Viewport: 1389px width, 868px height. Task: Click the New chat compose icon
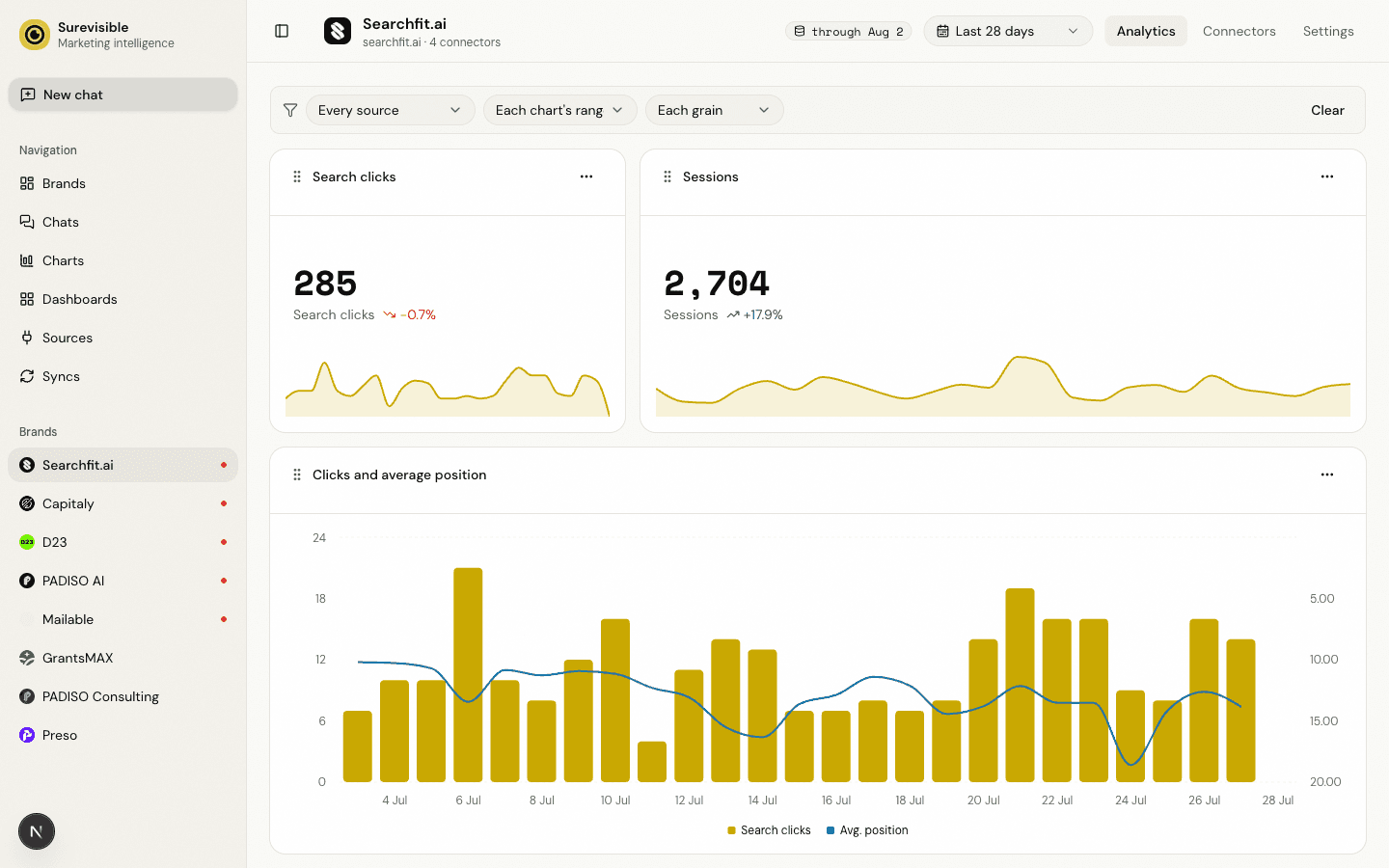pyautogui.click(x=28, y=95)
